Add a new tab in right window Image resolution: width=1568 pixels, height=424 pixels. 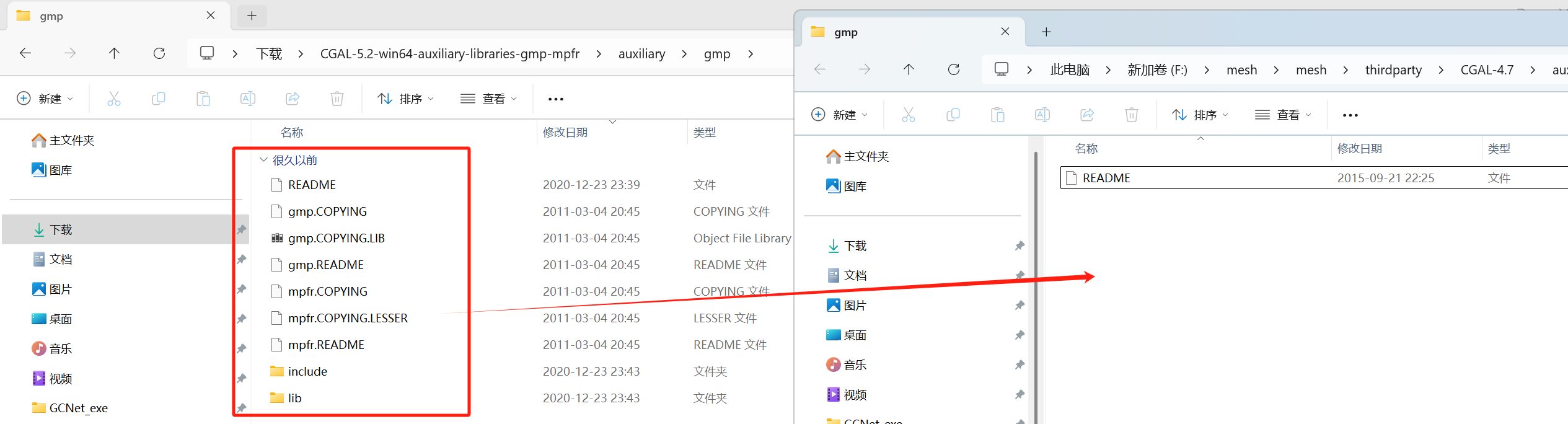coord(1046,32)
